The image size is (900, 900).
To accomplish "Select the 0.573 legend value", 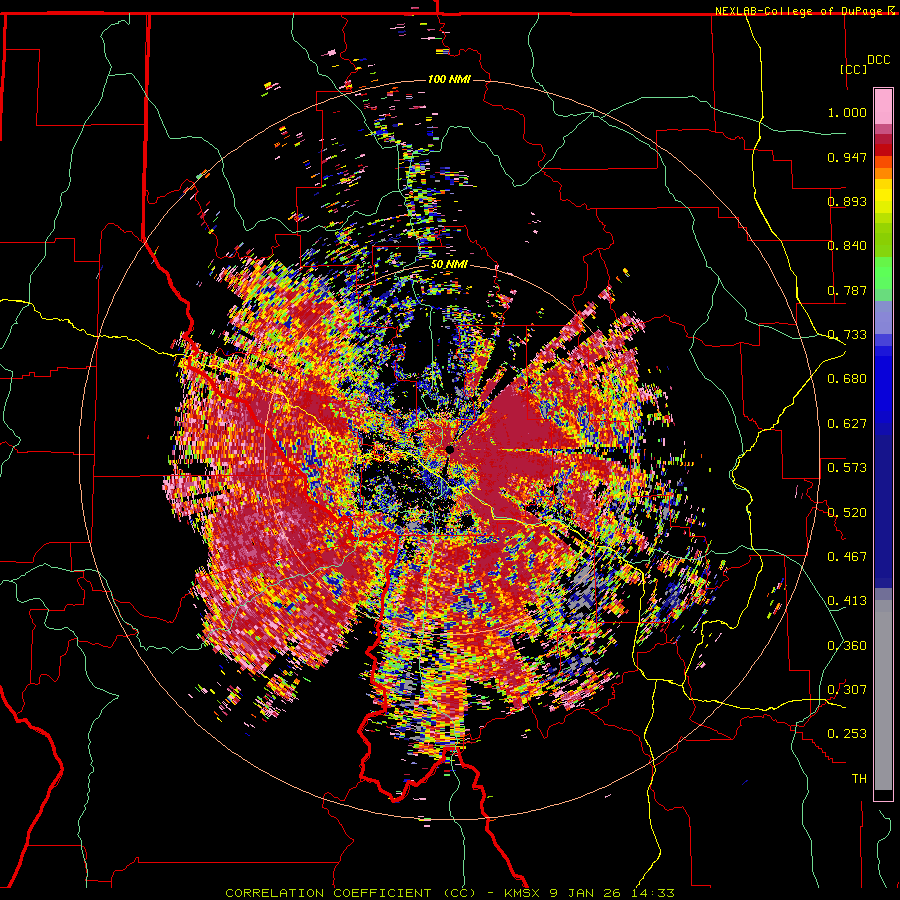I will [x=847, y=468].
